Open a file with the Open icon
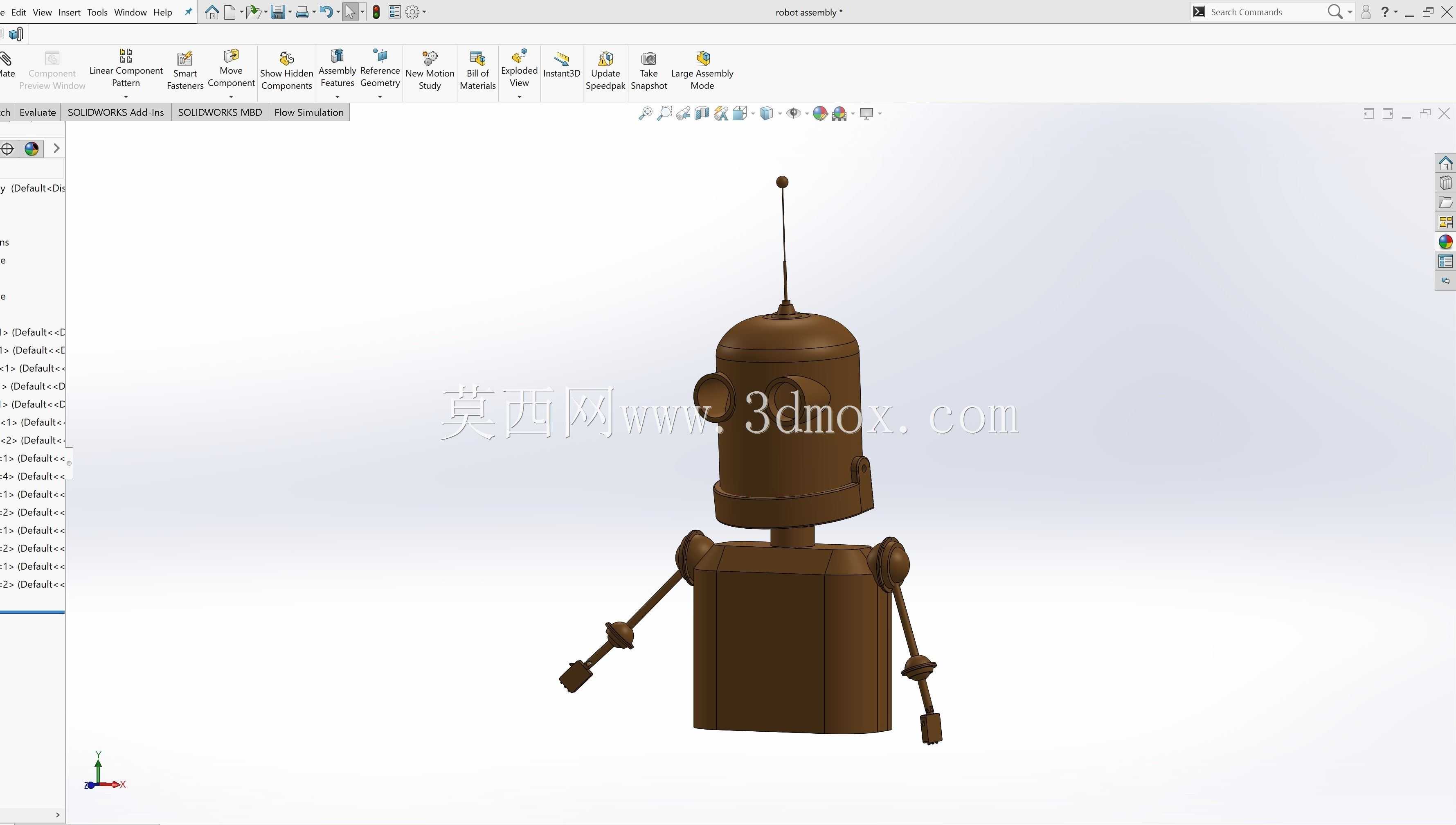This screenshot has width=1456, height=825. point(253,12)
